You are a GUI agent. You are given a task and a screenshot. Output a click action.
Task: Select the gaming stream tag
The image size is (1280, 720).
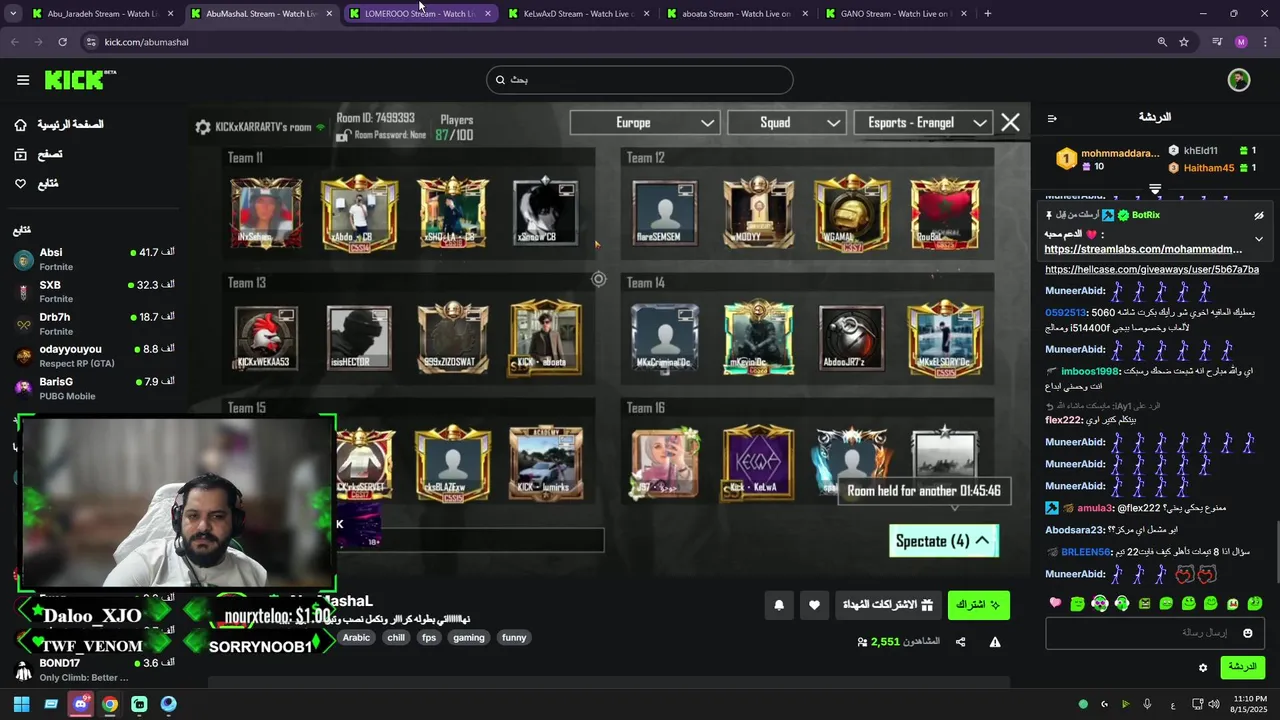[x=468, y=637]
